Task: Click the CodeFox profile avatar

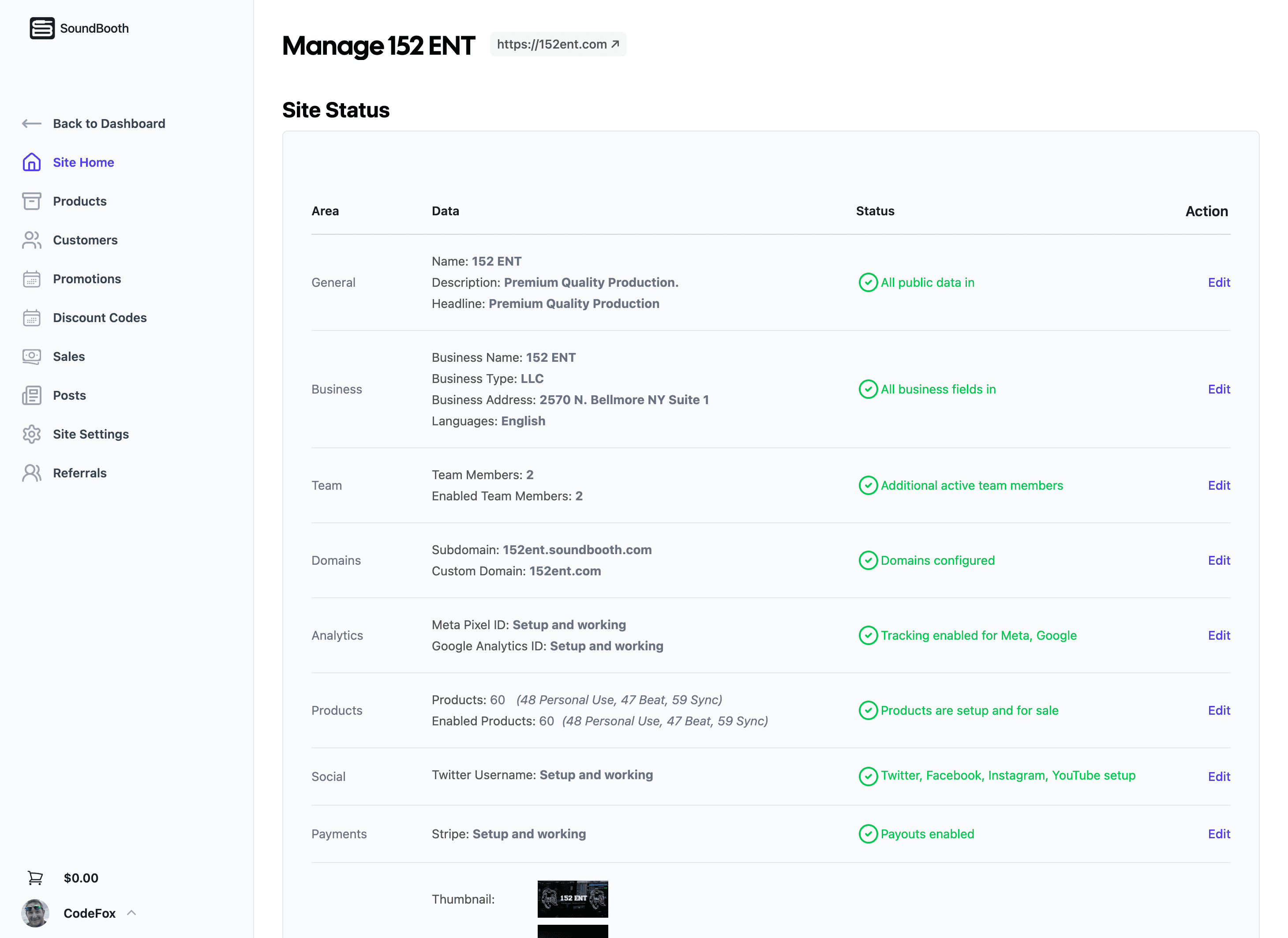Action: pos(35,913)
